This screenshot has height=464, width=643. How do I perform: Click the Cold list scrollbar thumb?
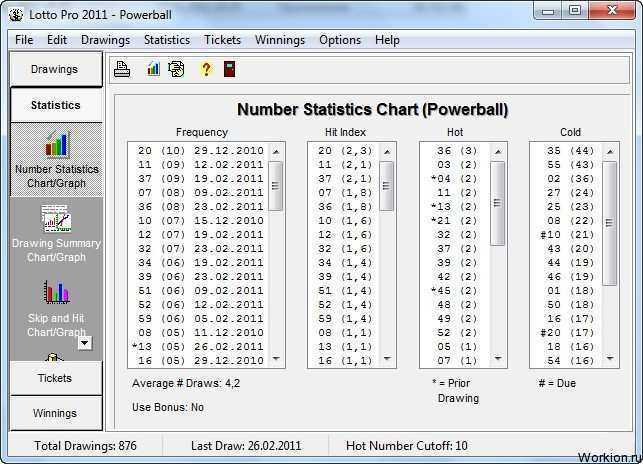coord(609,223)
